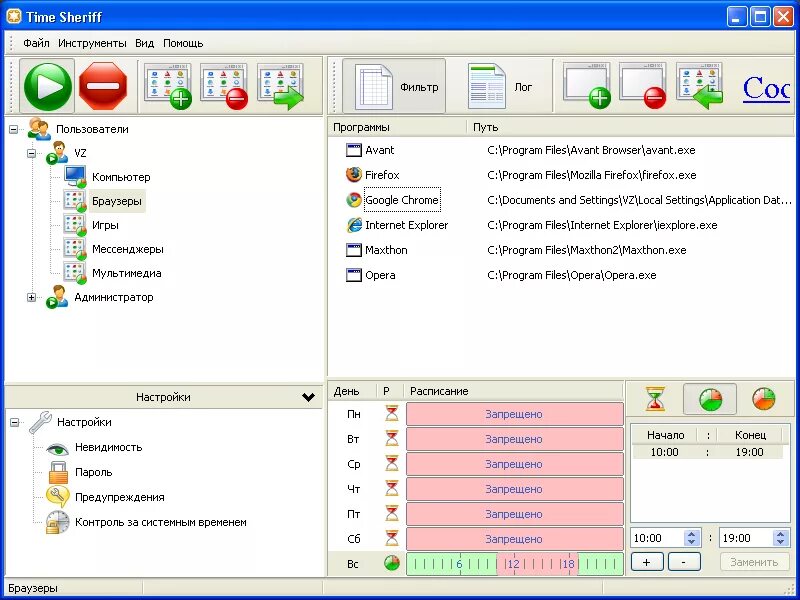Screen dimensions: 800x600
Task: Open Контроль за системным временем
Action: [x=160, y=522]
